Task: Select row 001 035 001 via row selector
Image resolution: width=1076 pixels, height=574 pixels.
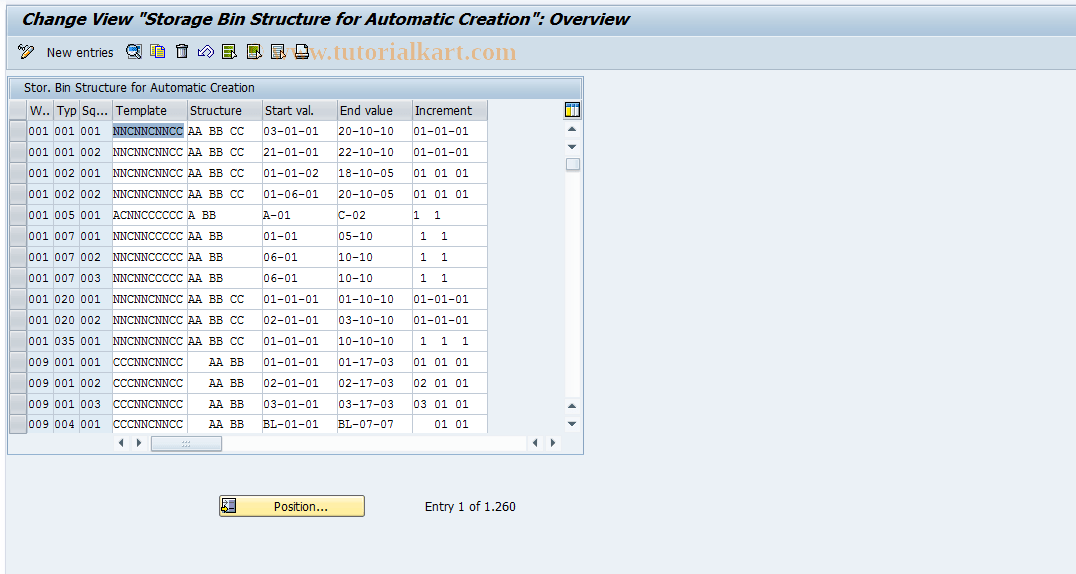Action: coord(18,341)
